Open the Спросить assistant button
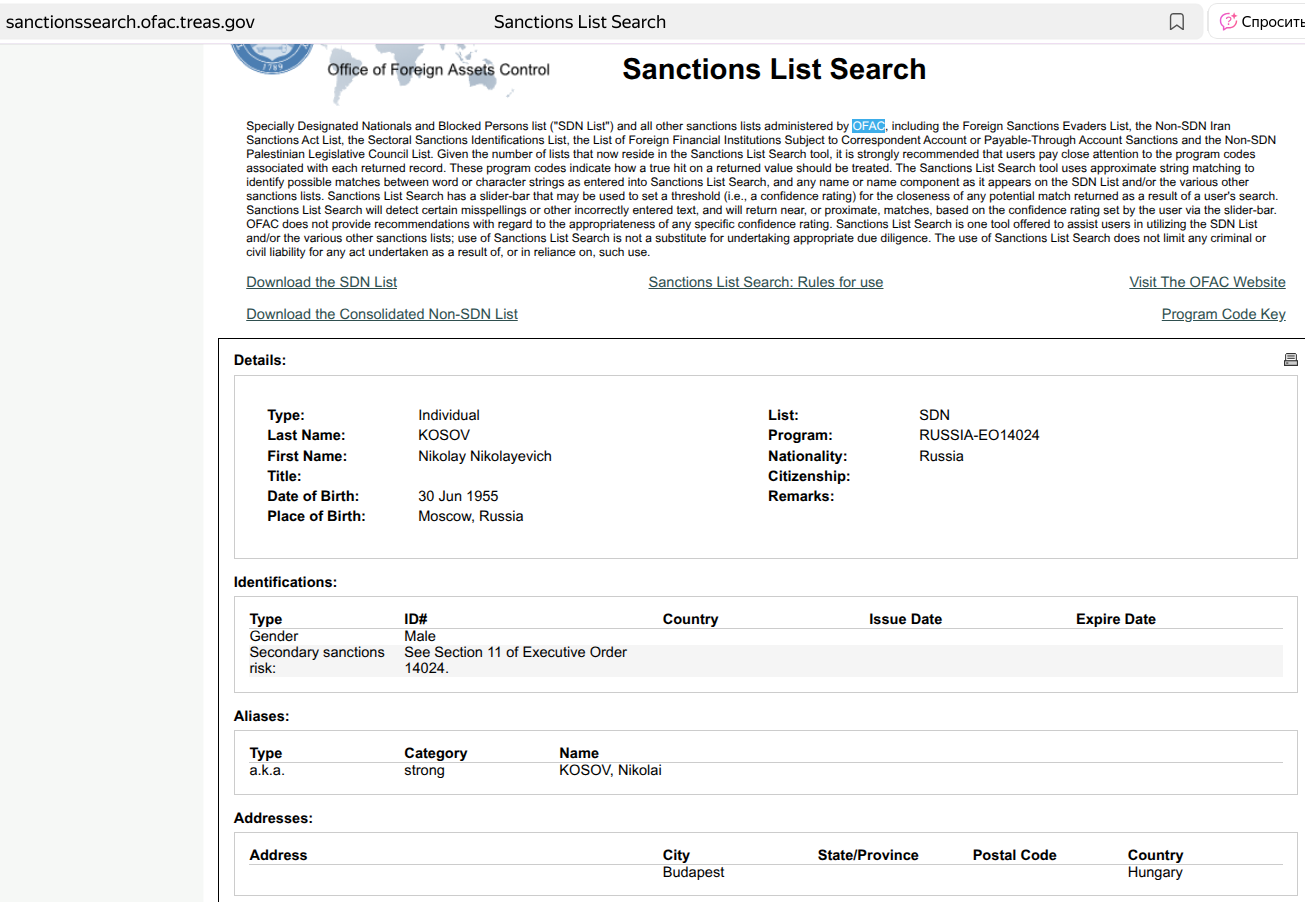Viewport: 1305px width, 902px height. [1257, 22]
